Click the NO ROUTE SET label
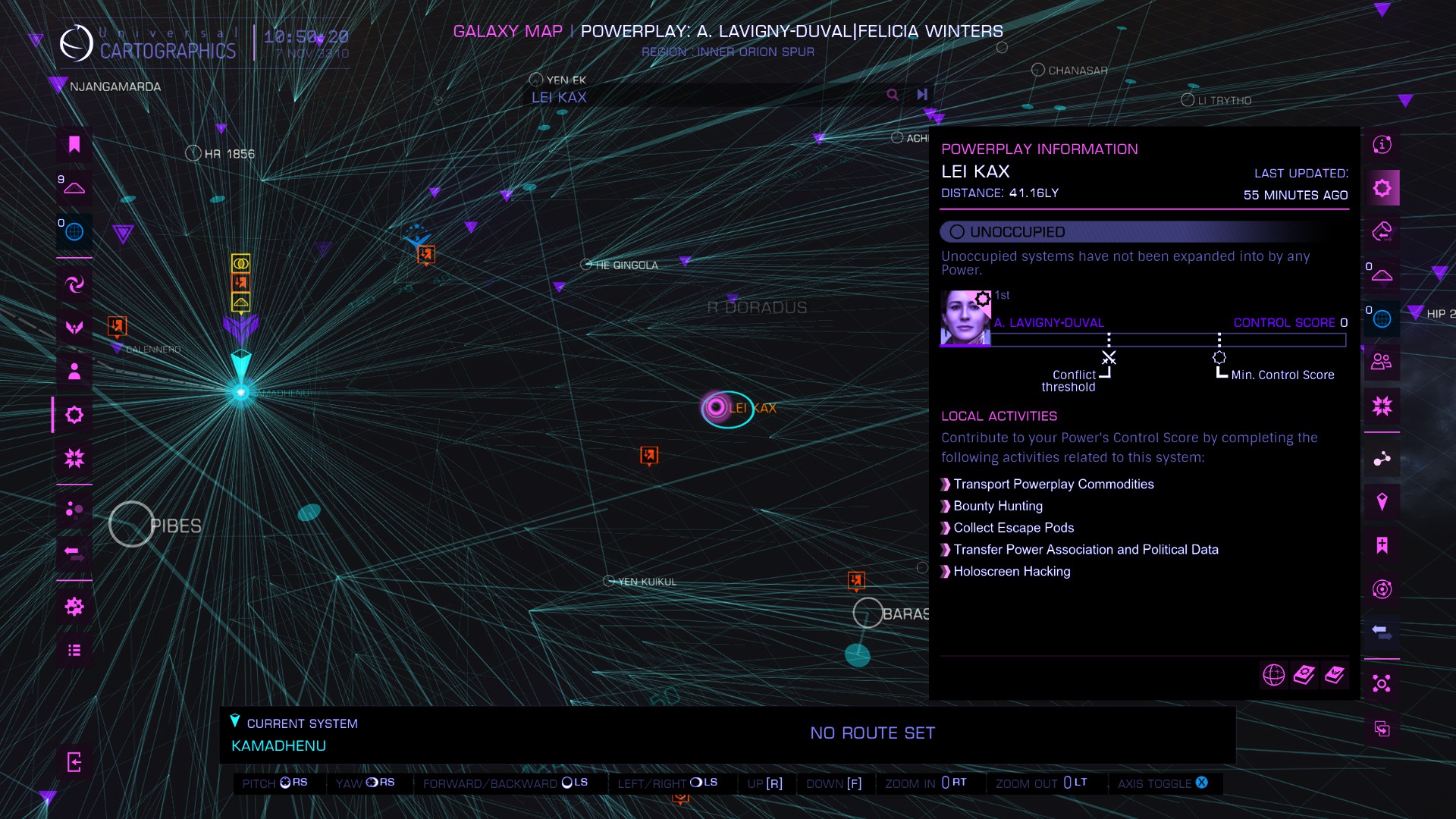Viewport: 1456px width, 819px height. point(872,733)
